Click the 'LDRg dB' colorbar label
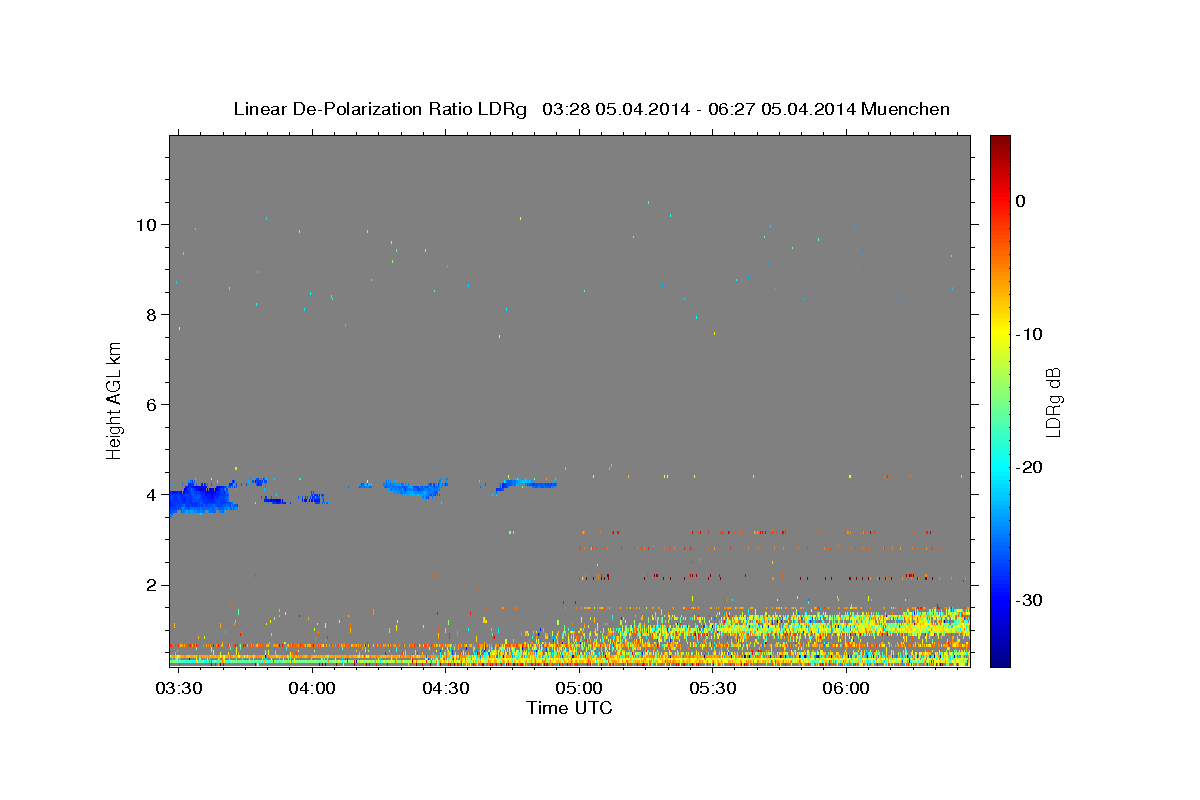This screenshot has height=800, width=1200. (x=1053, y=402)
